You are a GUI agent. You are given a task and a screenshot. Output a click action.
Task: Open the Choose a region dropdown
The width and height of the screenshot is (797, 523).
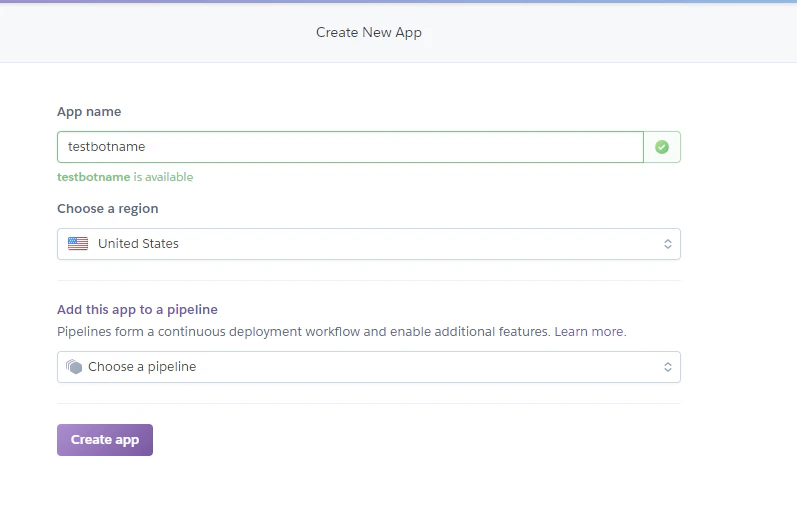(369, 244)
